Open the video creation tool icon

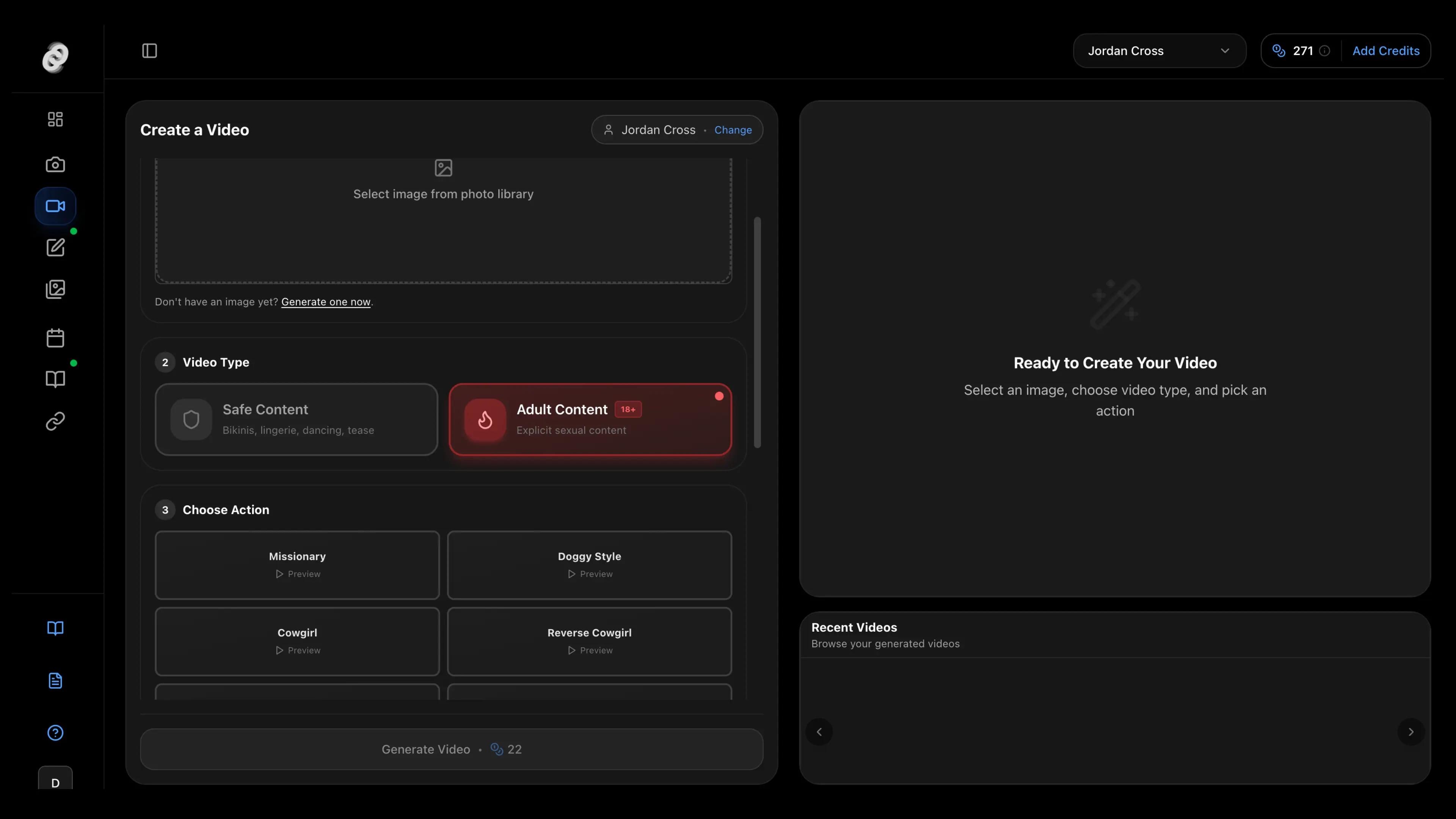55,206
